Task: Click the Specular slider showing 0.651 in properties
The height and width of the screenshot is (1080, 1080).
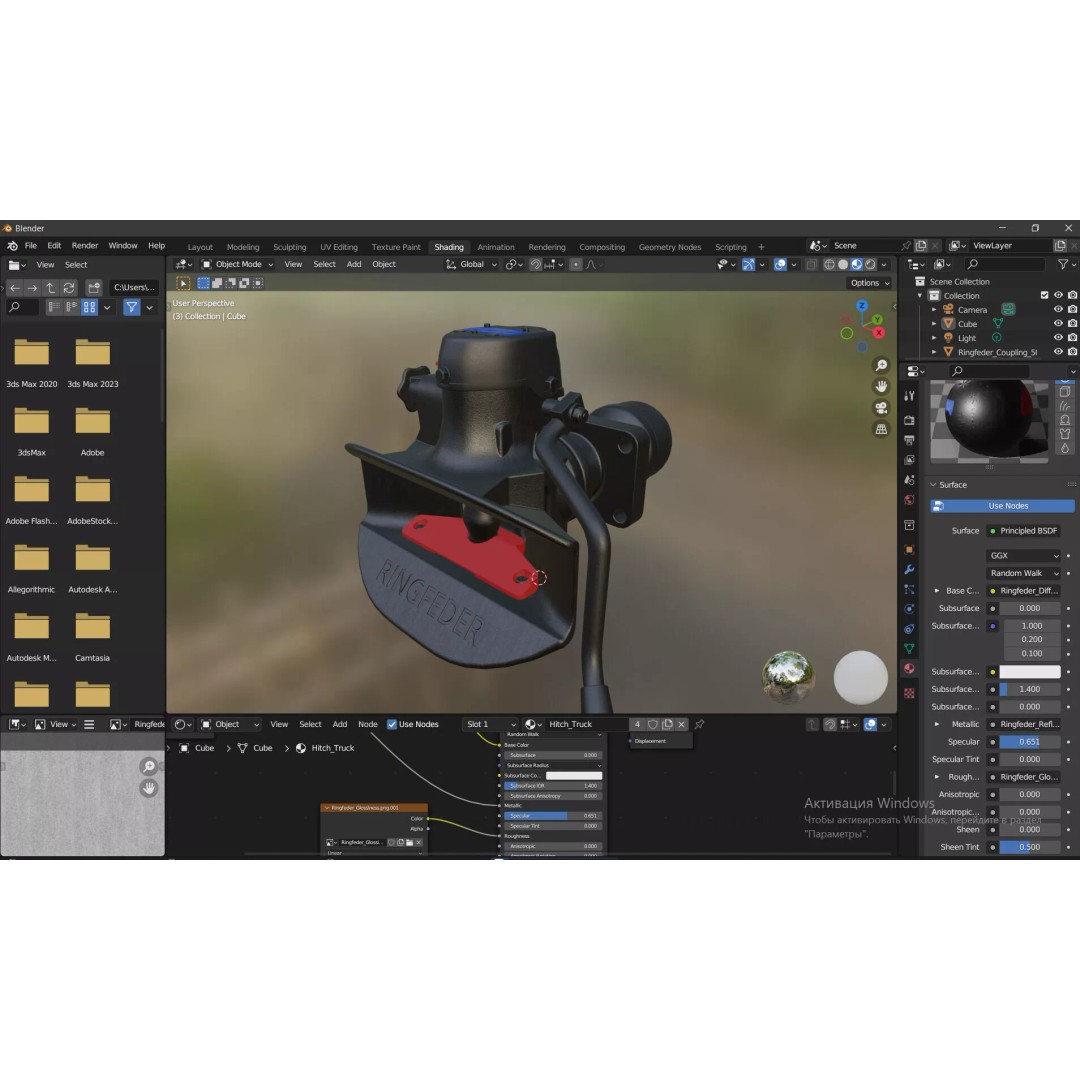Action: [1030, 742]
